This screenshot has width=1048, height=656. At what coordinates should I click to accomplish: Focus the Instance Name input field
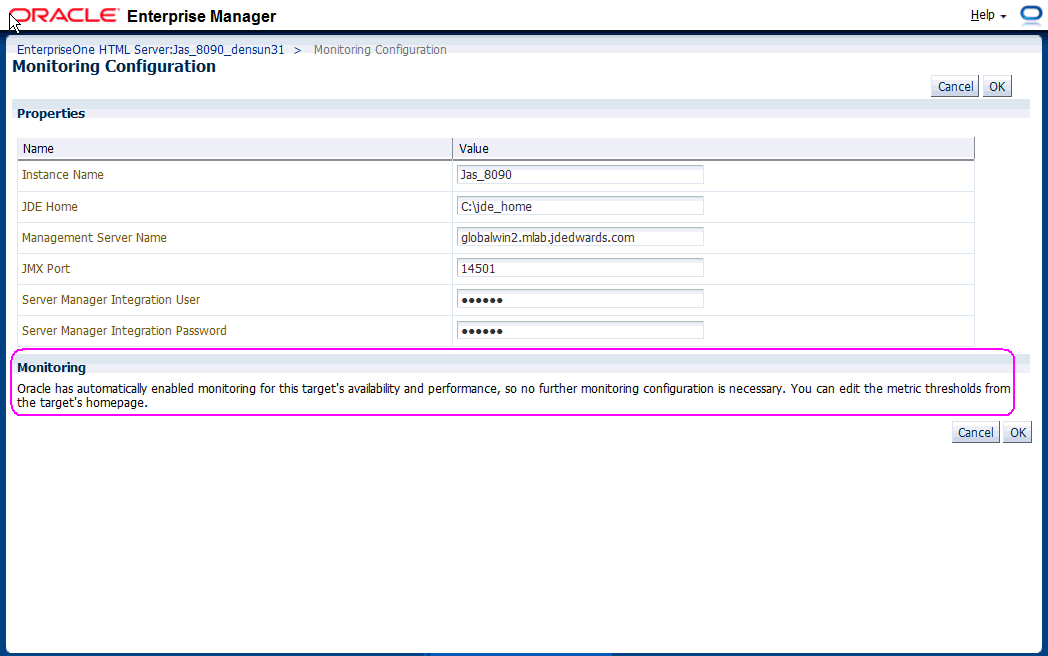(580, 175)
